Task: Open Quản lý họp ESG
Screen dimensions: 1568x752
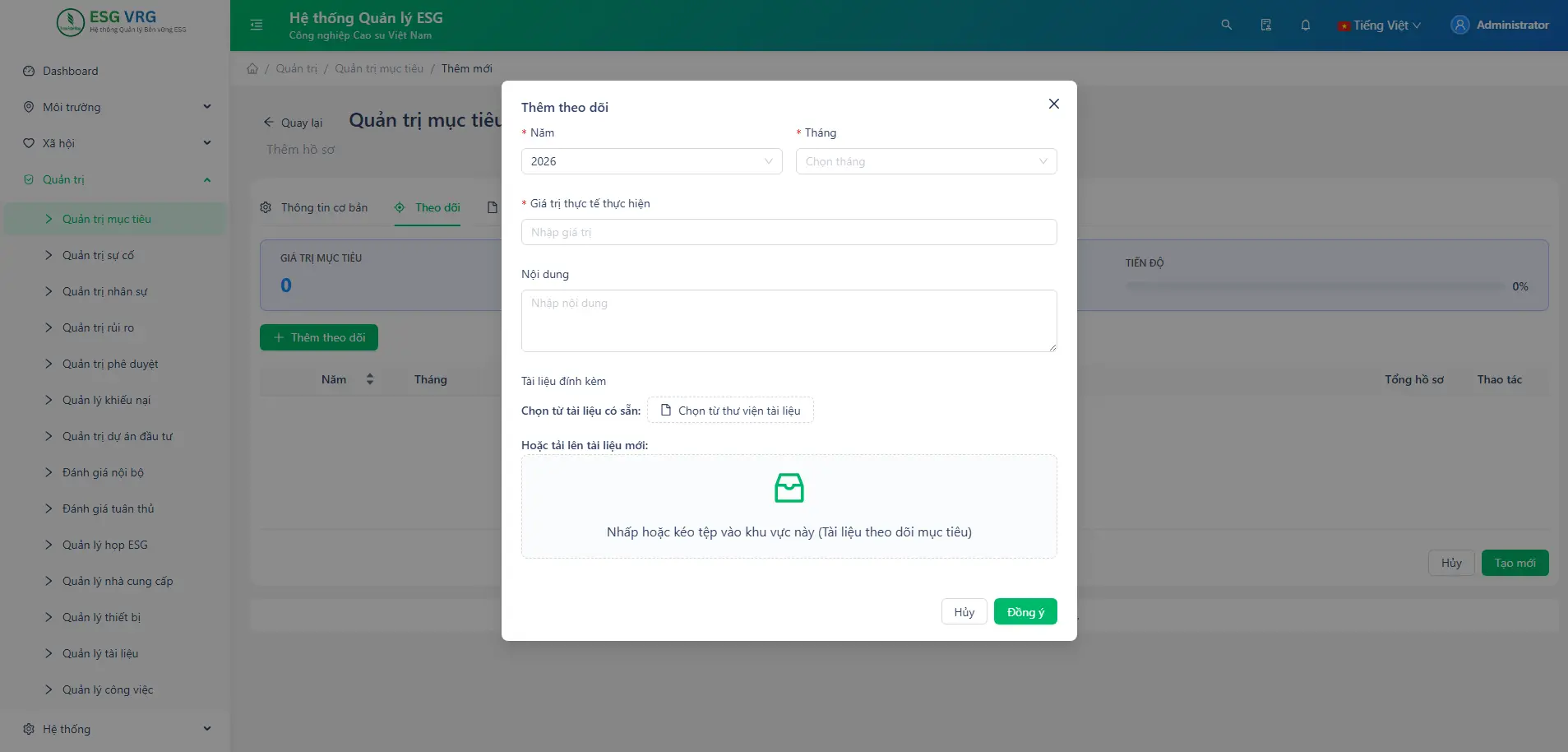Action: point(115,545)
